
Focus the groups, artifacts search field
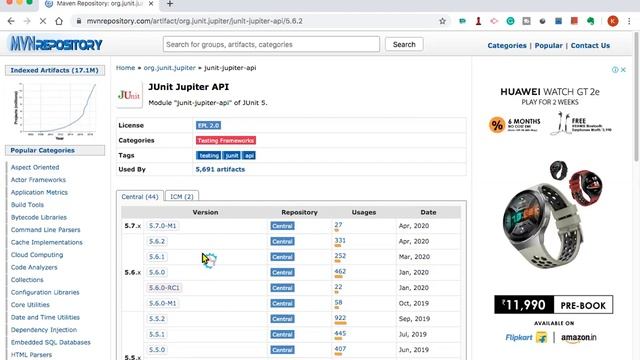tap(271, 44)
